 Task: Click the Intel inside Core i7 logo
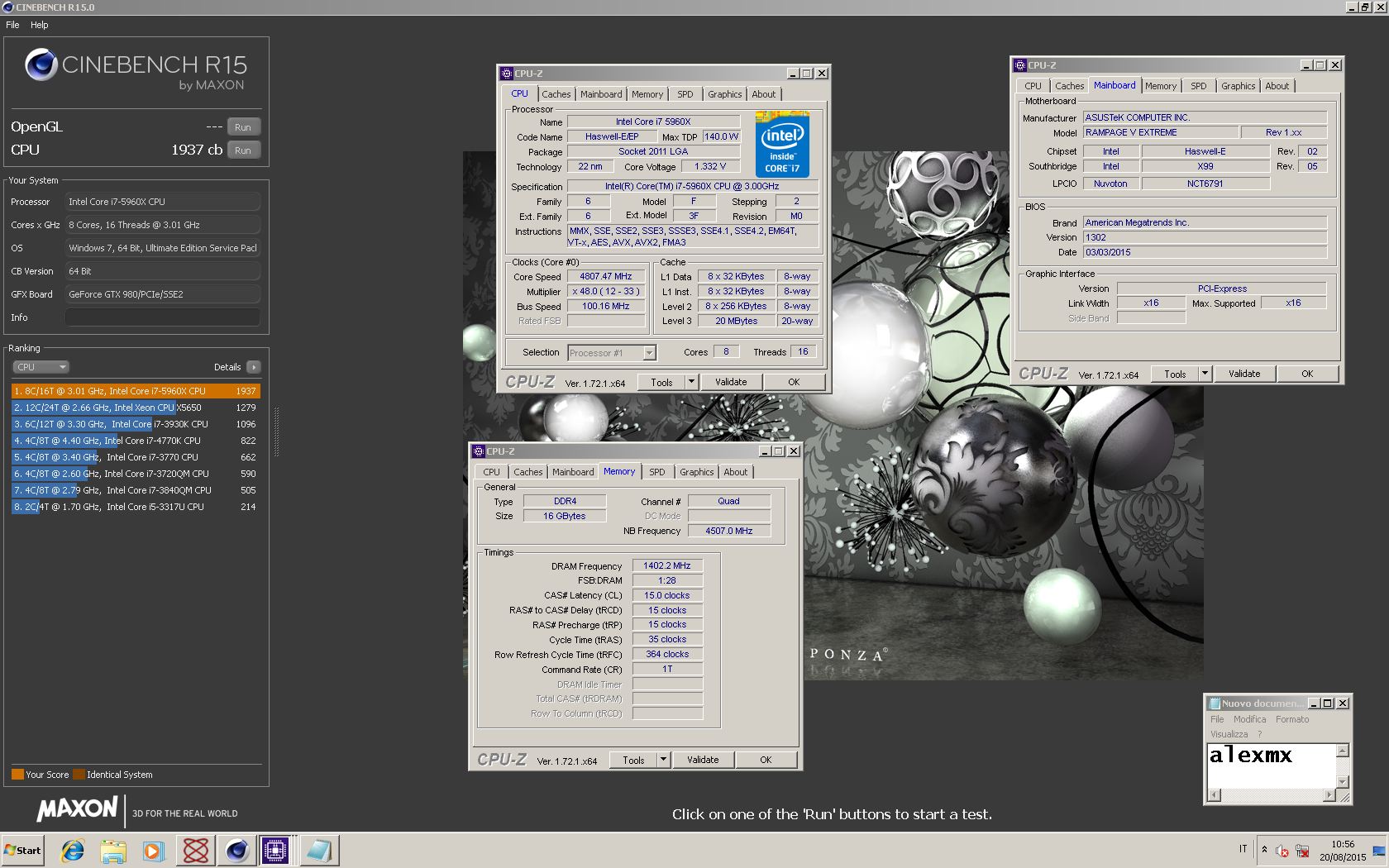(782, 144)
